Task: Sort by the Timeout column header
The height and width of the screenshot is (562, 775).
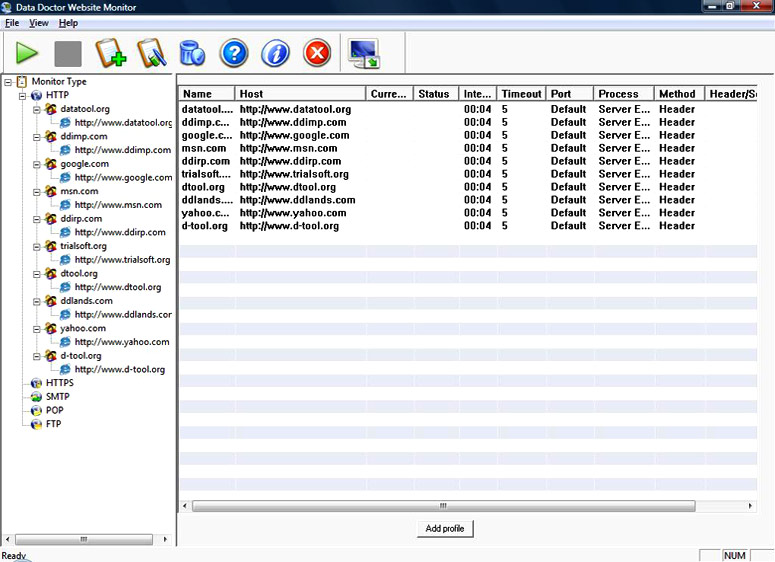Action: (521, 93)
